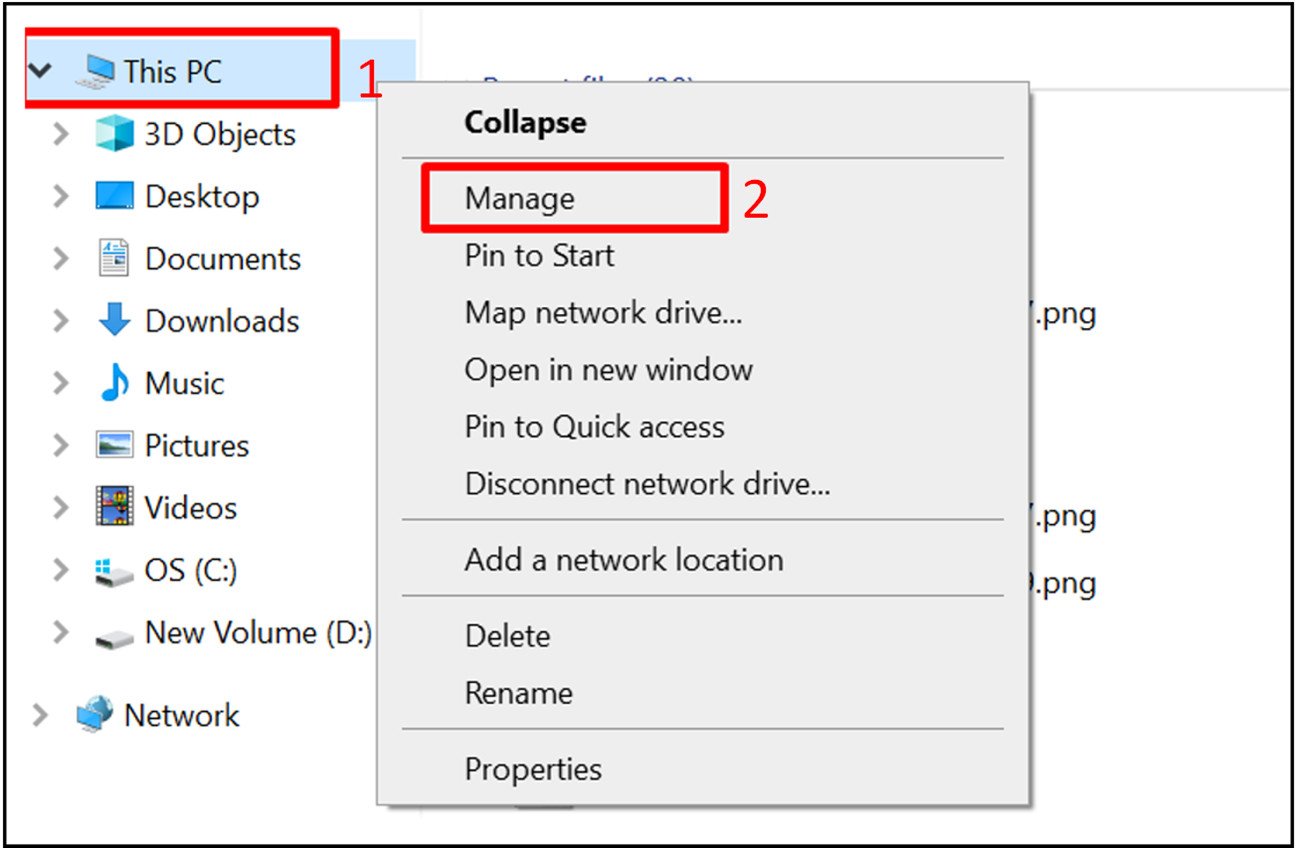Expand the Downloads folder chevron
The height and width of the screenshot is (848, 1300).
click(60, 321)
